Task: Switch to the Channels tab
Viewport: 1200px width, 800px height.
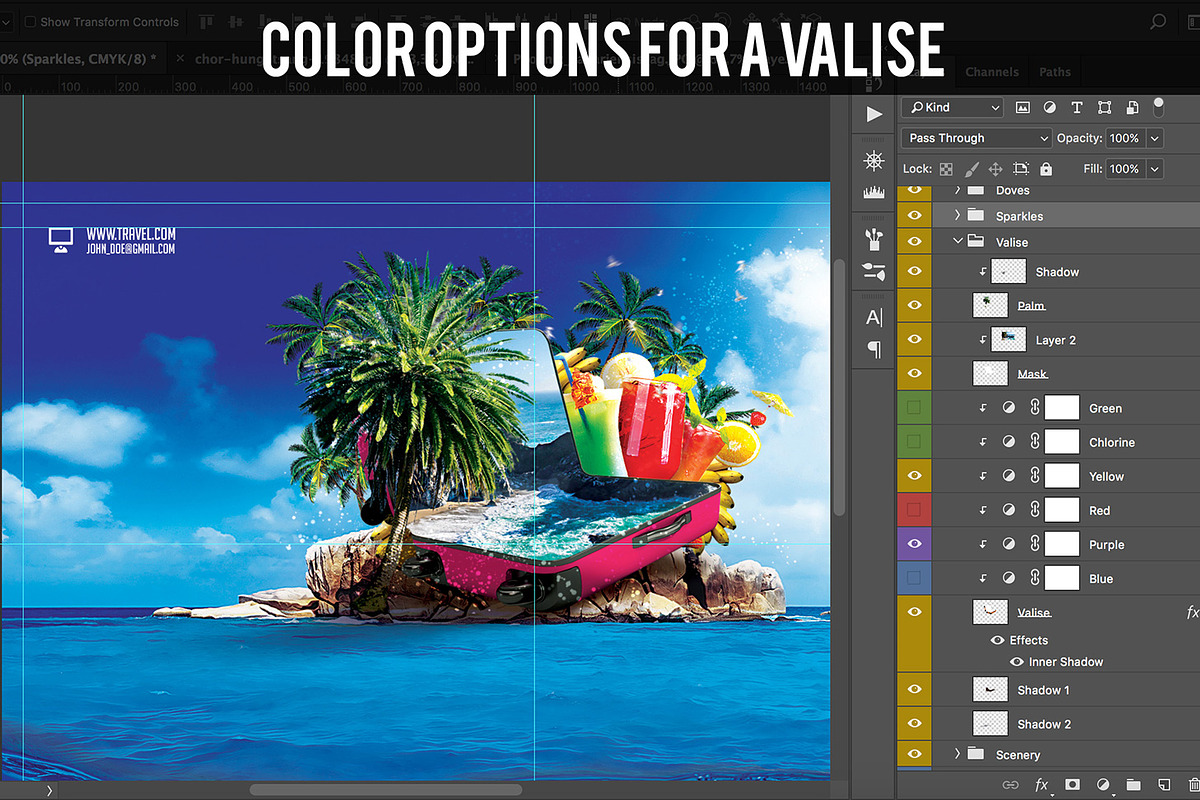Action: [992, 72]
